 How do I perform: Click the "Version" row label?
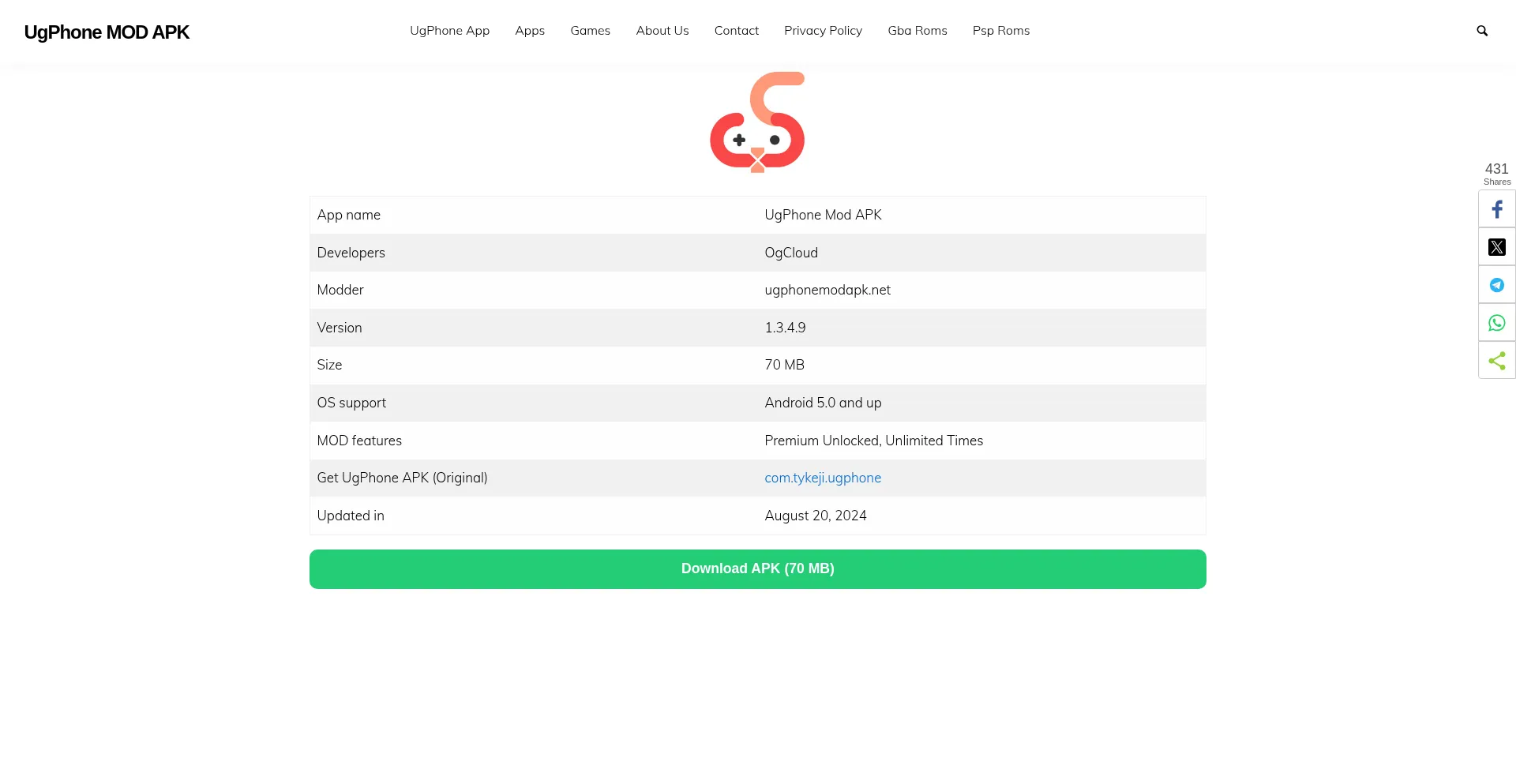(340, 328)
